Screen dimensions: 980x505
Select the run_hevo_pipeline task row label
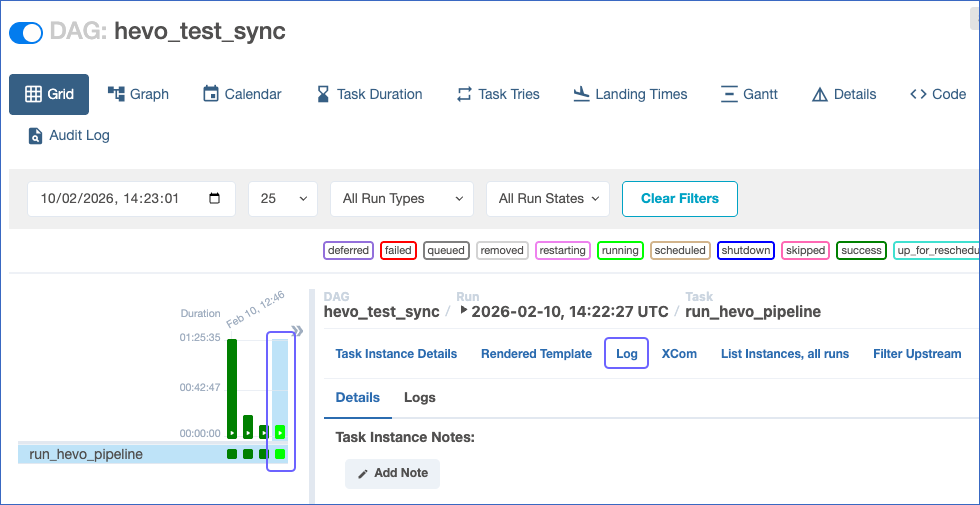pos(86,454)
